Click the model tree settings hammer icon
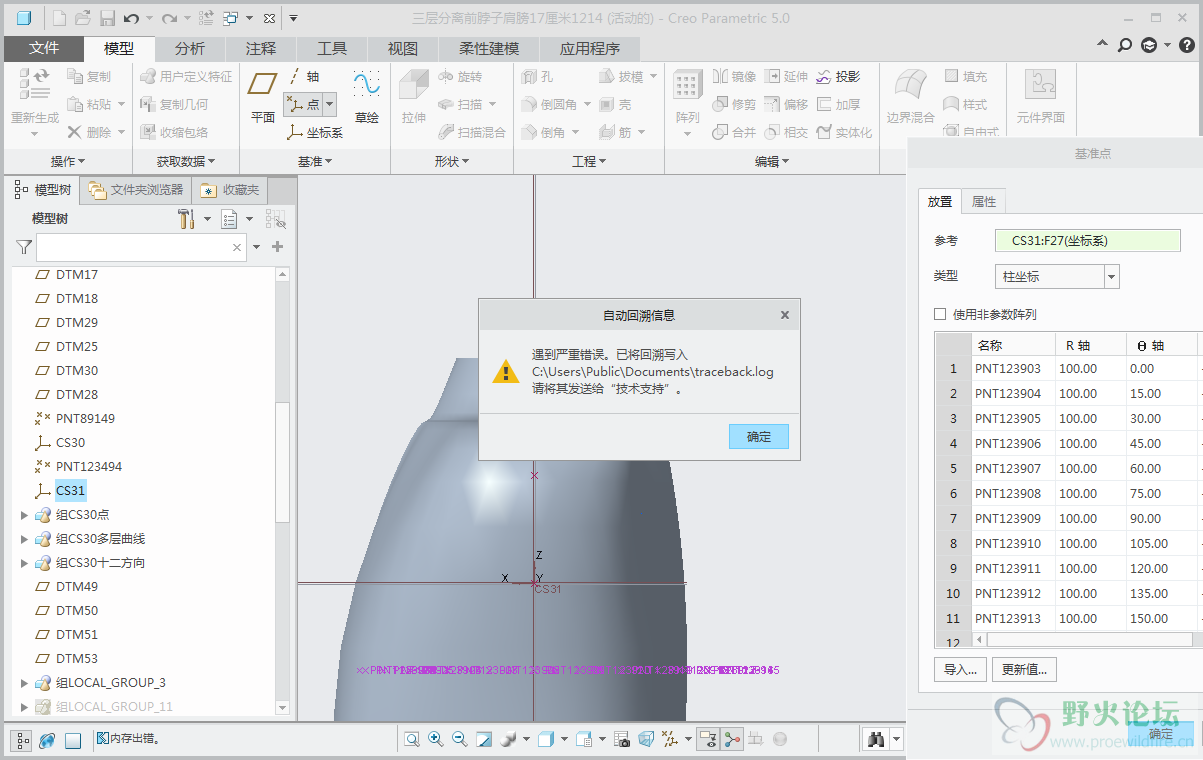The image size is (1203, 760). tap(186, 218)
